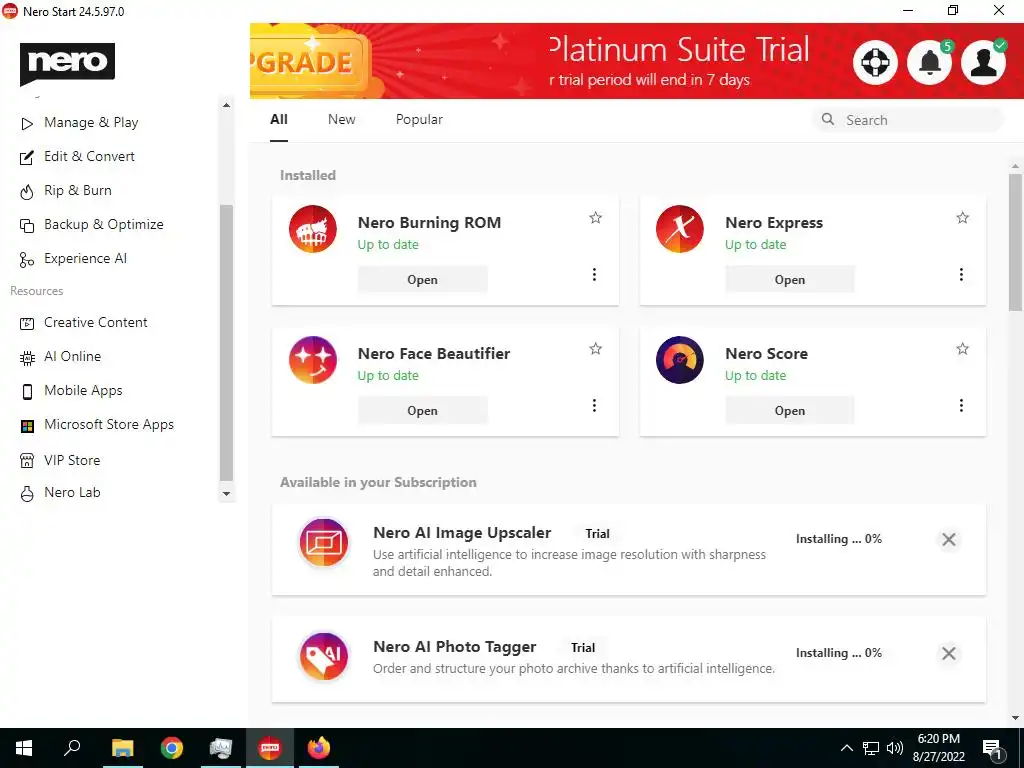Click Nero AI Image Upscaler icon

click(x=324, y=542)
